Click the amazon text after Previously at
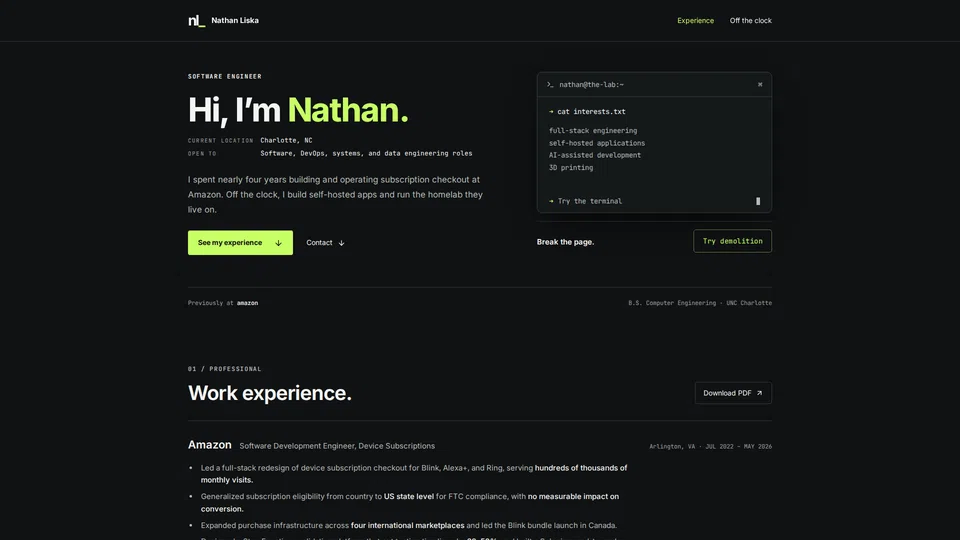This screenshot has width=960, height=540. tap(247, 303)
